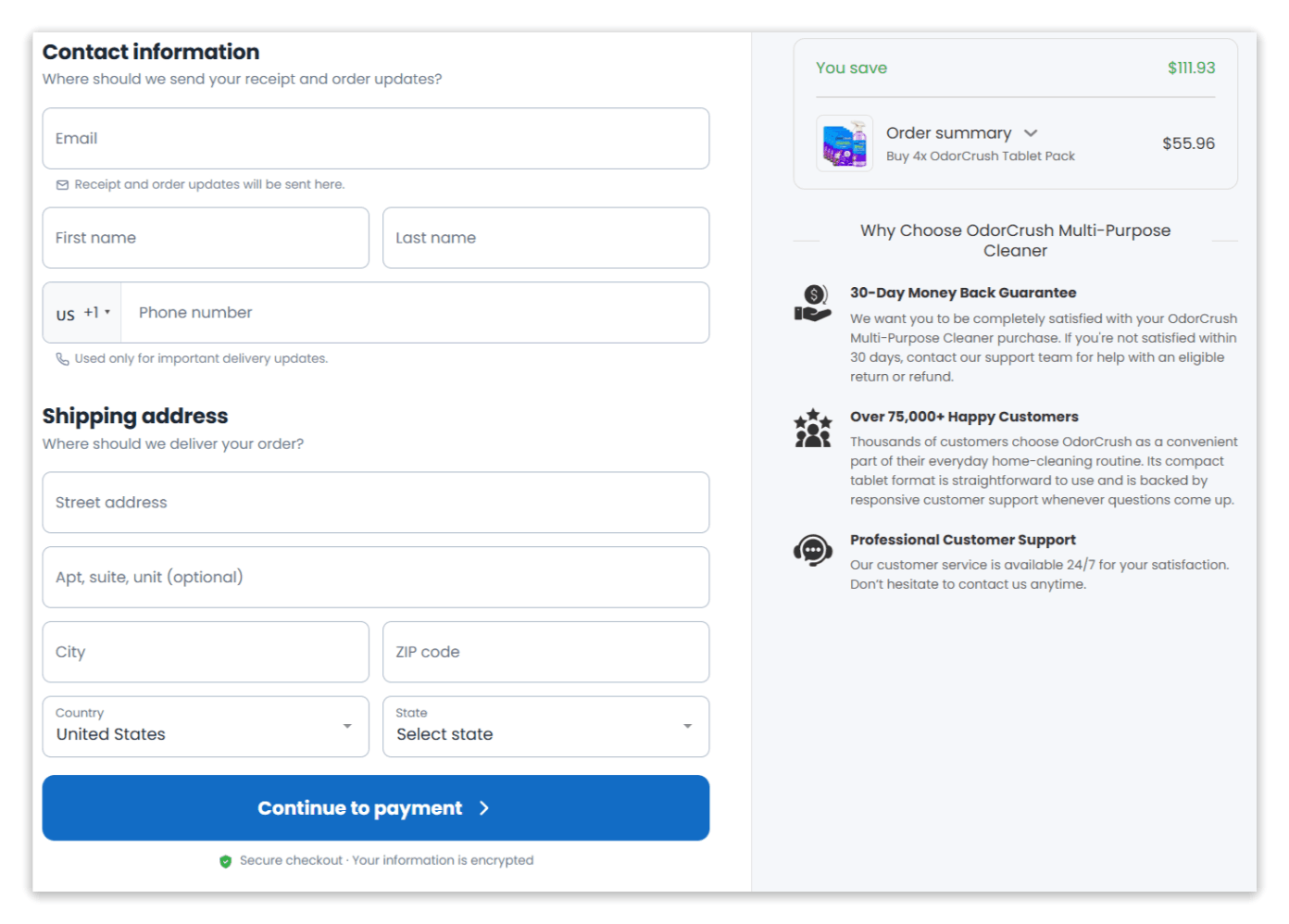Click the phone handset icon under Phone number
1289x924 pixels.
point(62,359)
